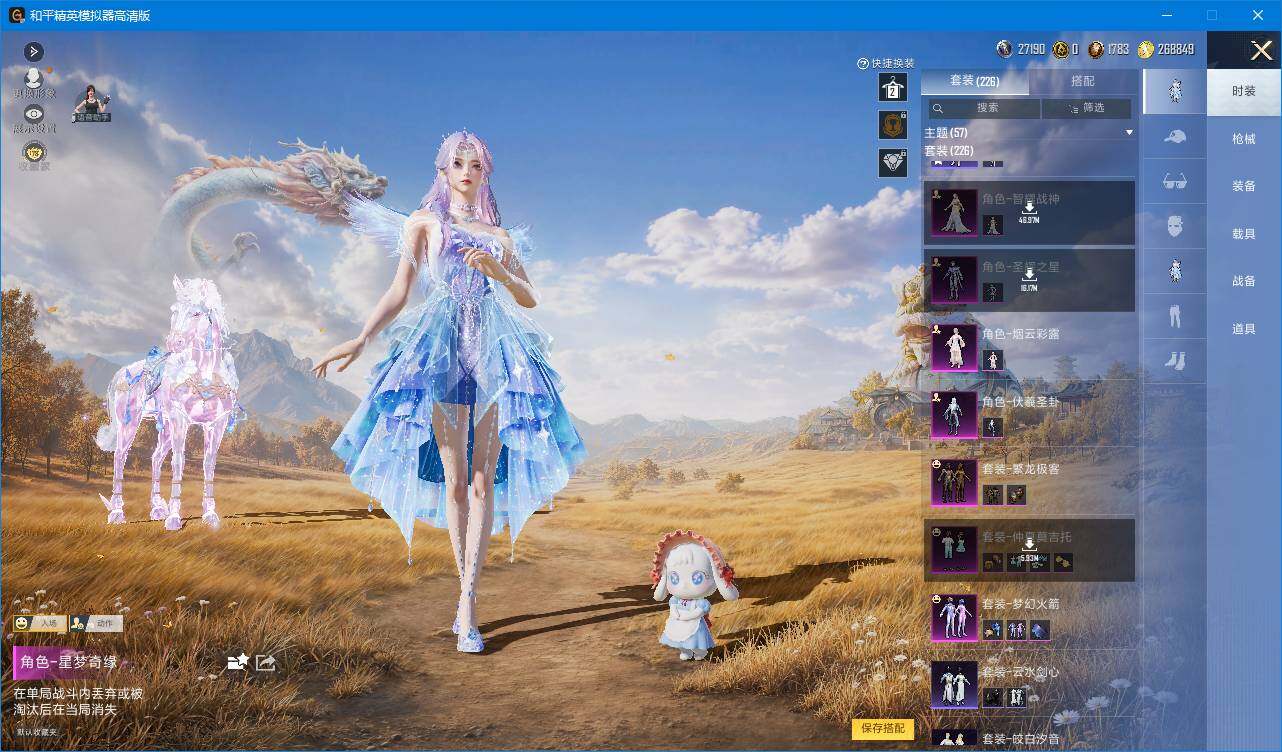
Task: Open the 筛选 filter options
Action: 1087,108
